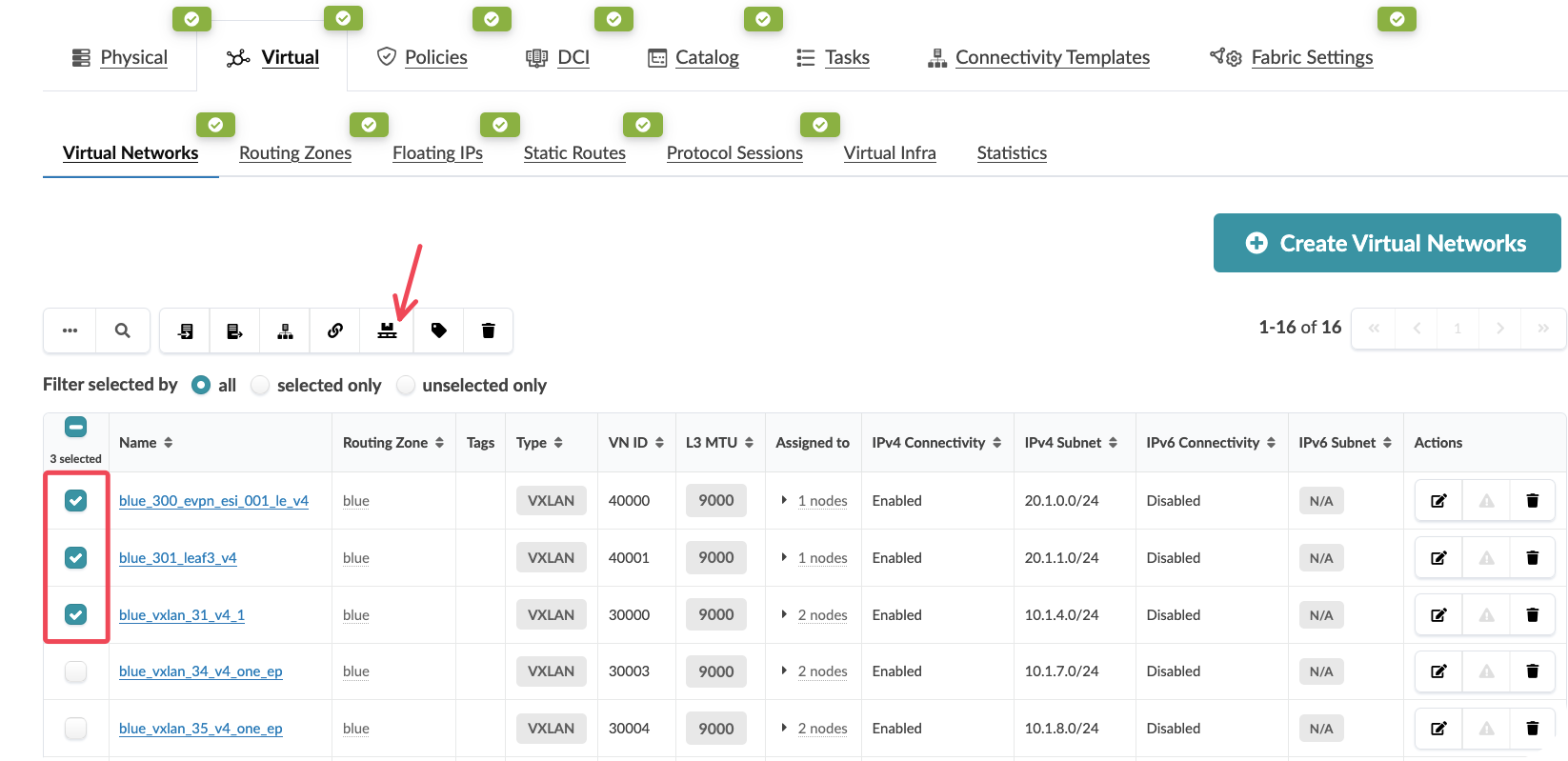Switch to the Routing Zones tab

(295, 153)
